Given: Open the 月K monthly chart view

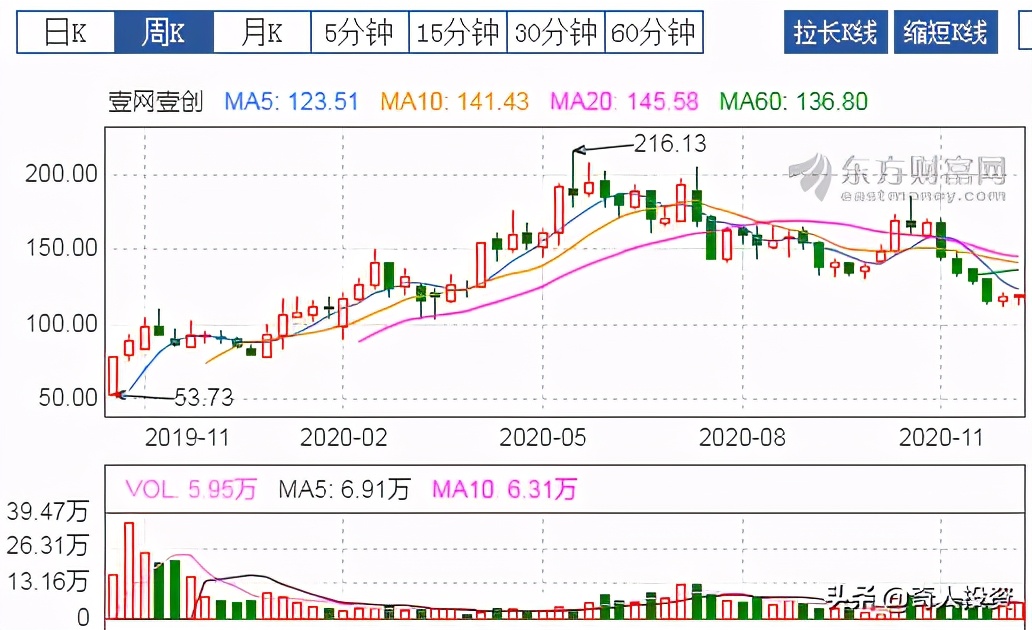Looking at the screenshot, I should (x=261, y=32).
